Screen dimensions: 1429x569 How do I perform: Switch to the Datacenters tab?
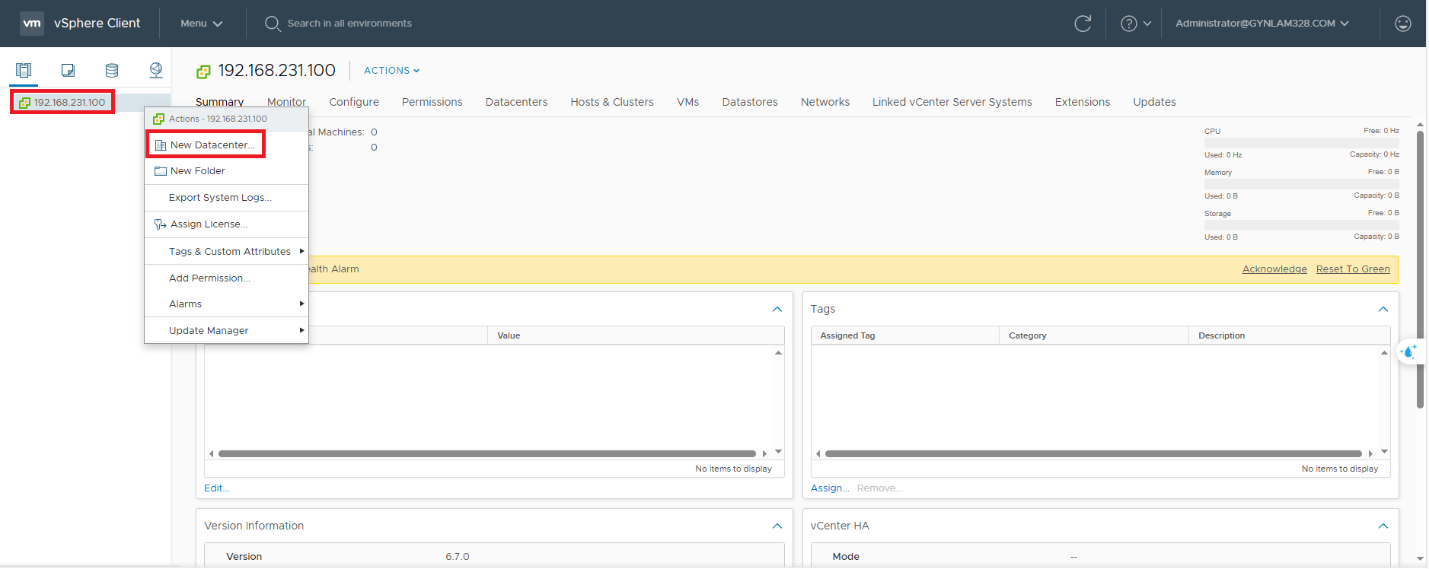[516, 102]
